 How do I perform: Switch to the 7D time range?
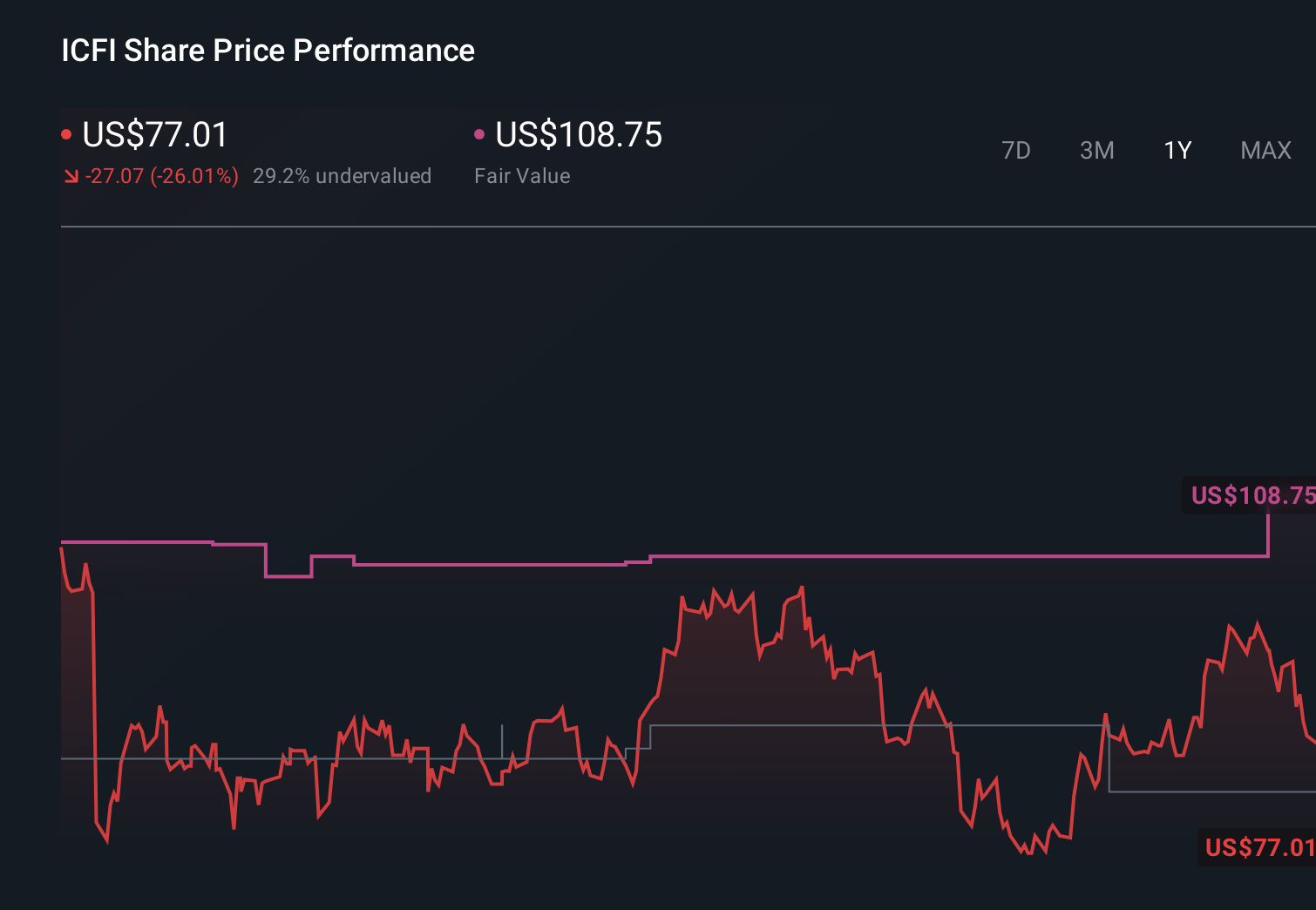[x=1016, y=150]
